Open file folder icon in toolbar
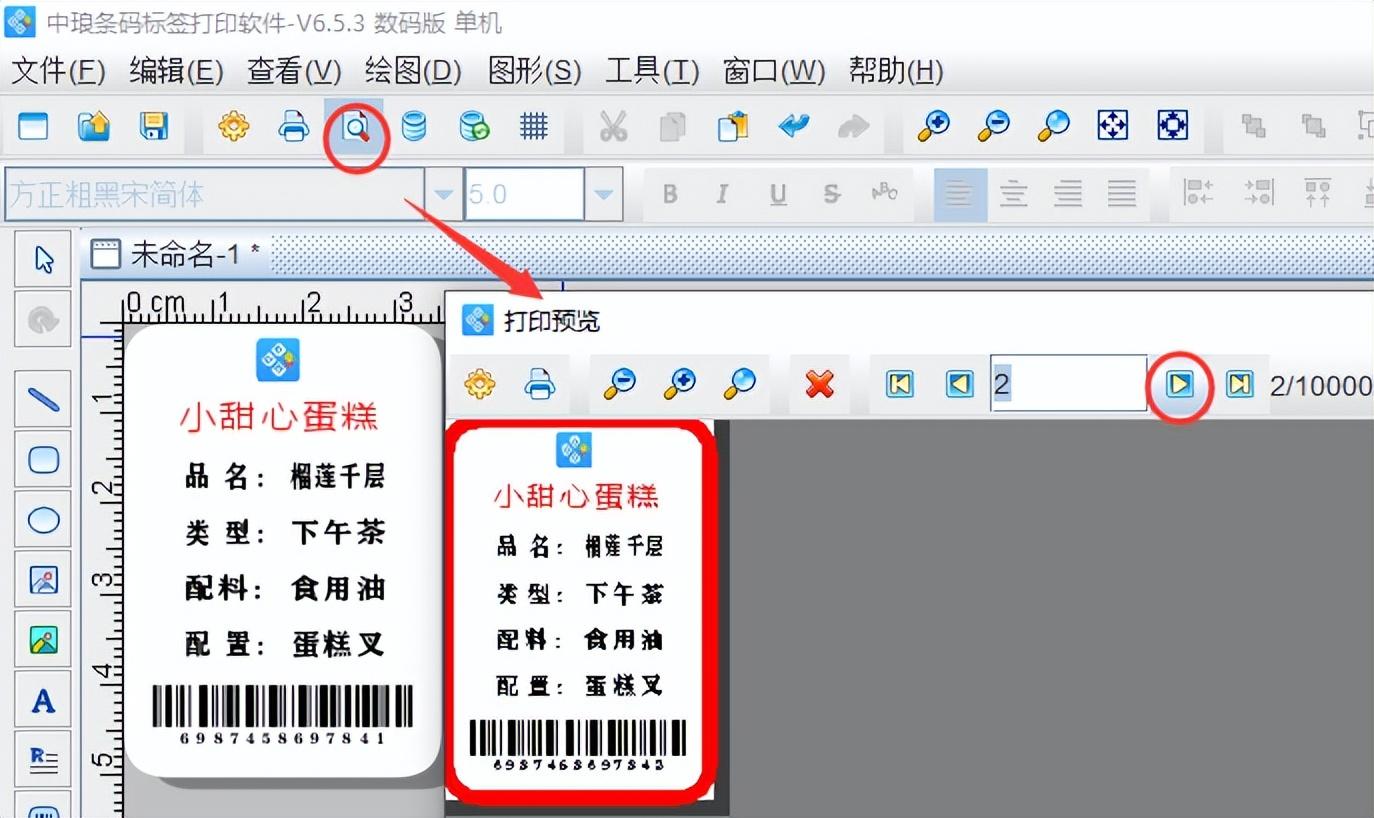The height and width of the screenshot is (818, 1374). 93,126
